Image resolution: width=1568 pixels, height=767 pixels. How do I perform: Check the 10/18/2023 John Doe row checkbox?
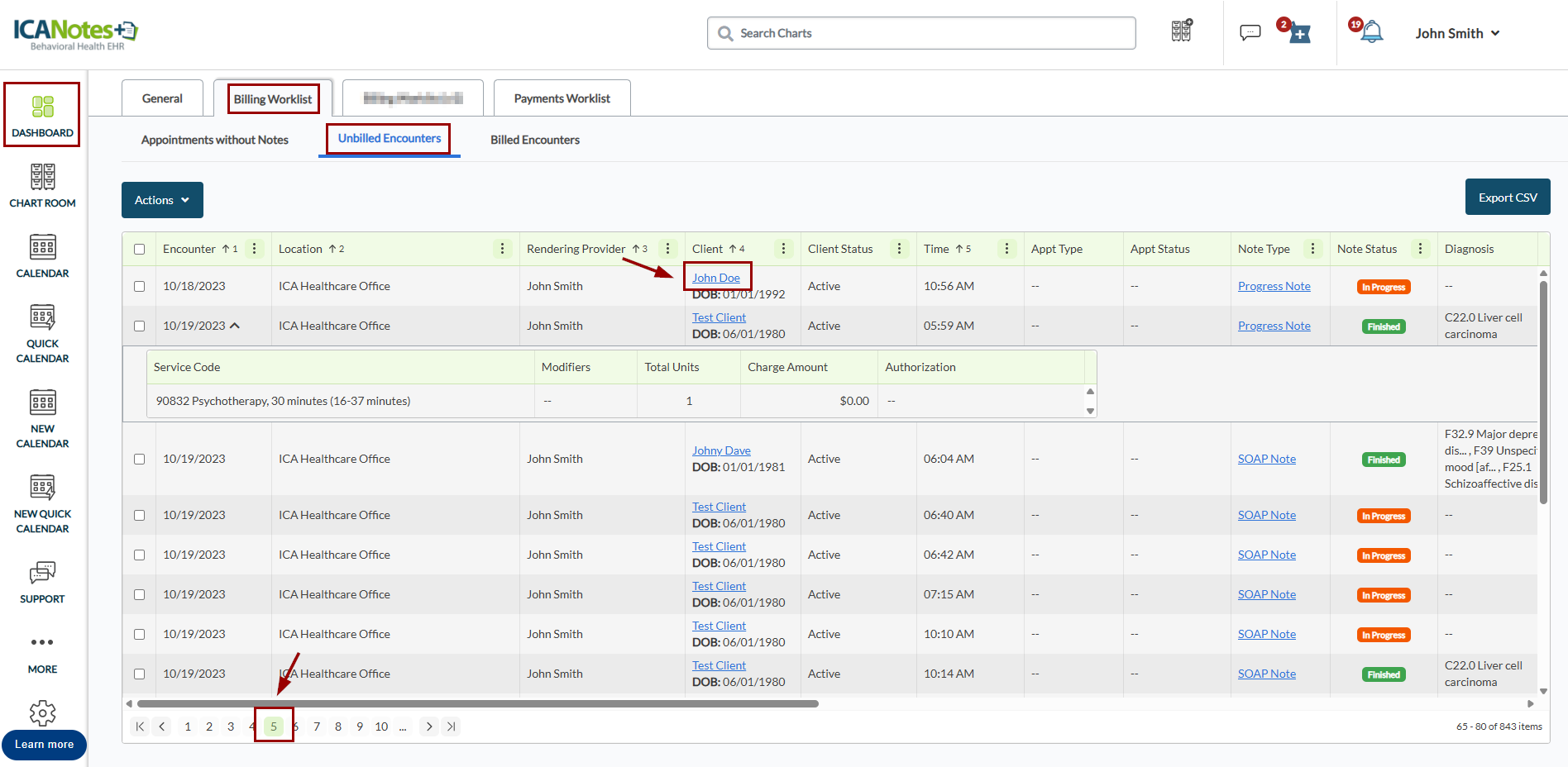coord(139,286)
